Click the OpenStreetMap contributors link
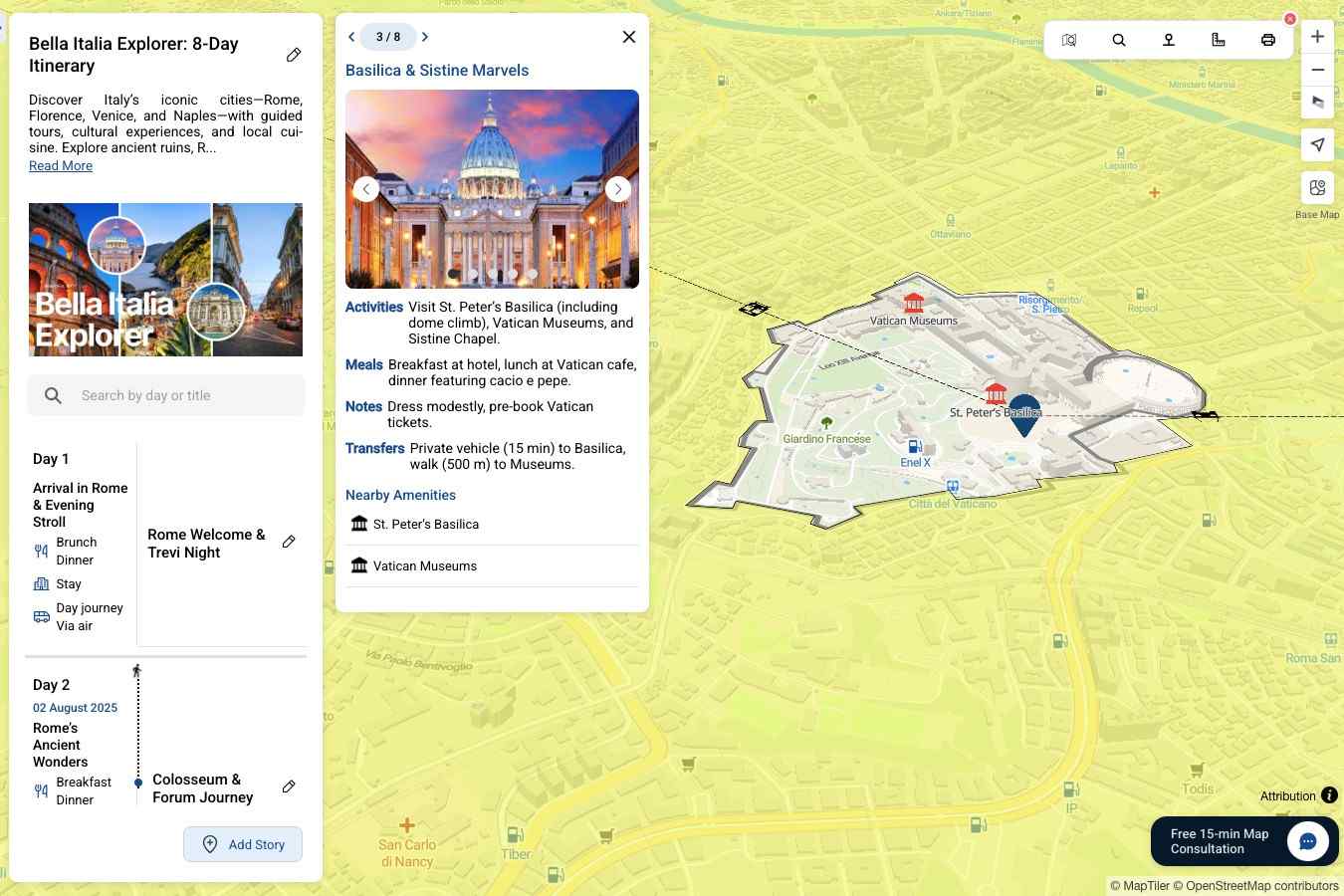Viewport: 1344px width, 896px height. coord(1255,886)
